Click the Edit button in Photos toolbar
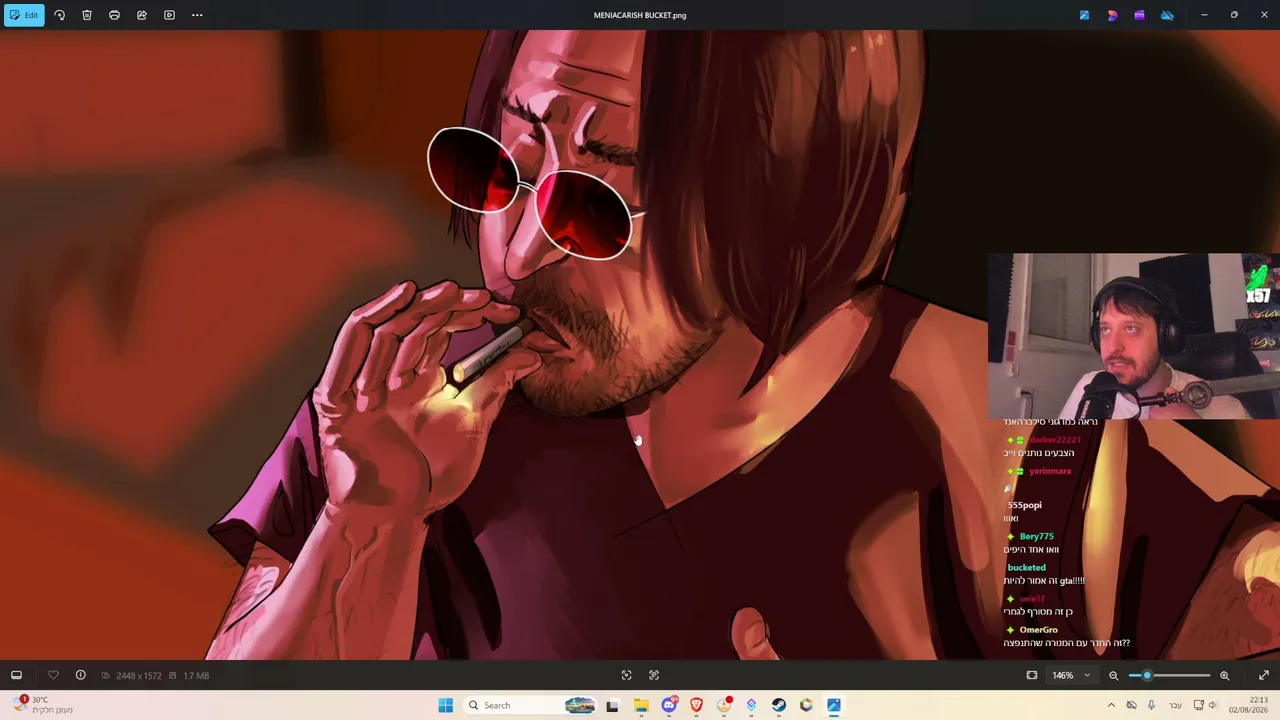 (x=23, y=15)
